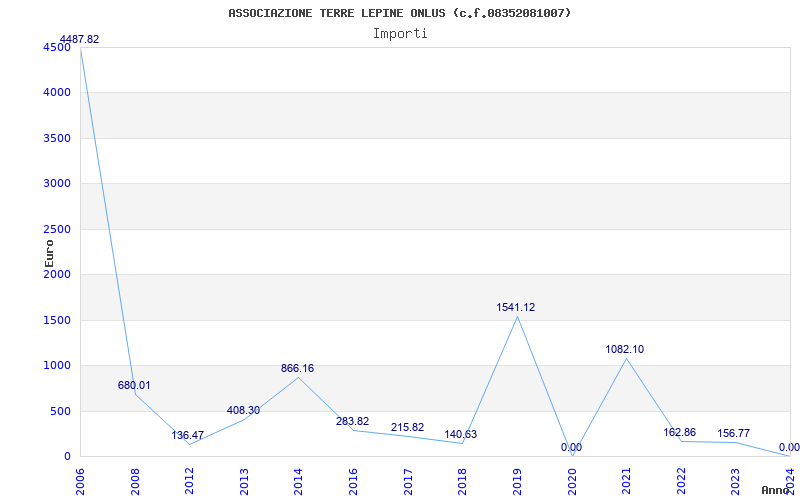
Task: Click the 4500 y-axis tick label
Action: [x=57, y=47]
